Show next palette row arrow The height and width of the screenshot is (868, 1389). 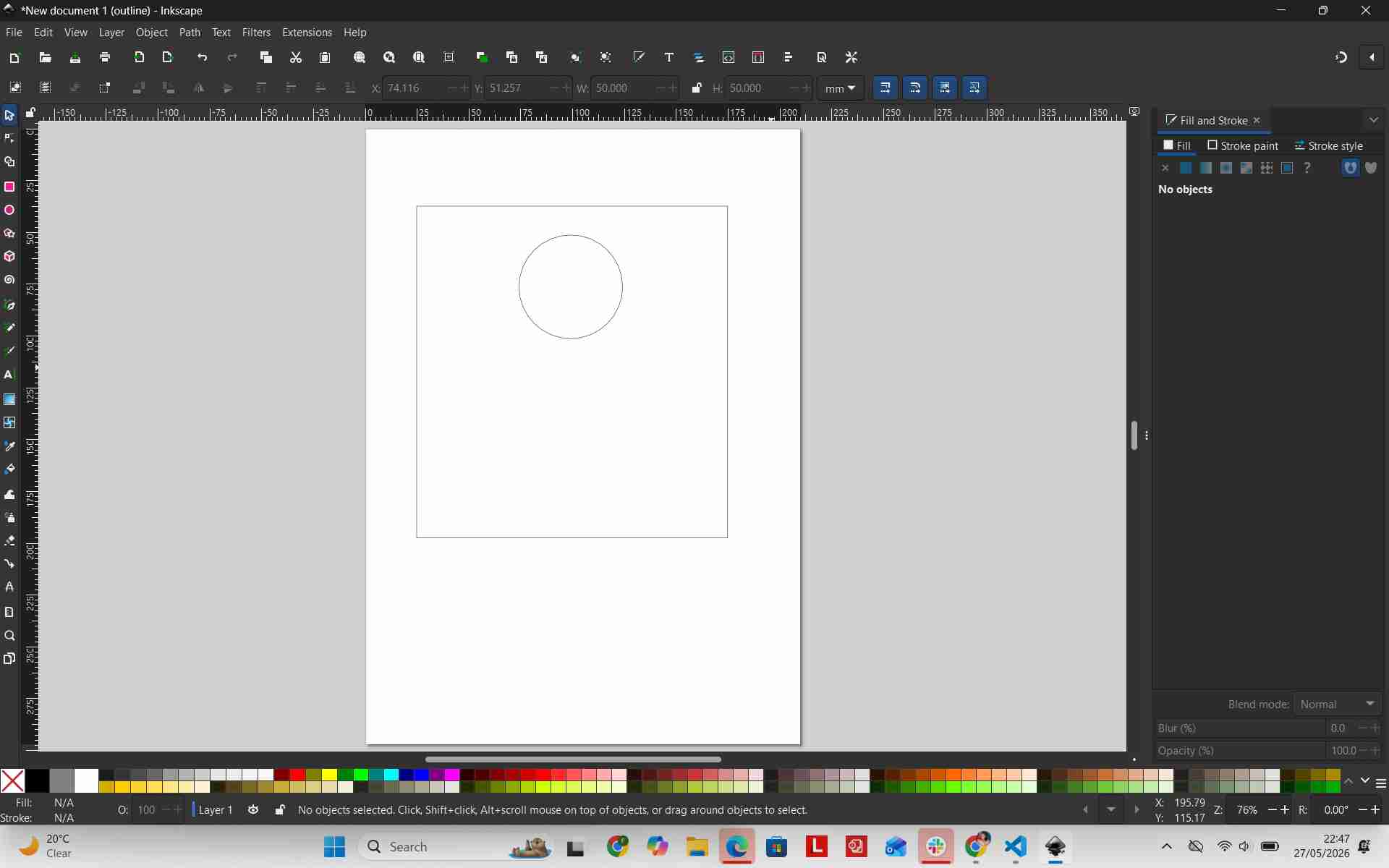click(1365, 781)
